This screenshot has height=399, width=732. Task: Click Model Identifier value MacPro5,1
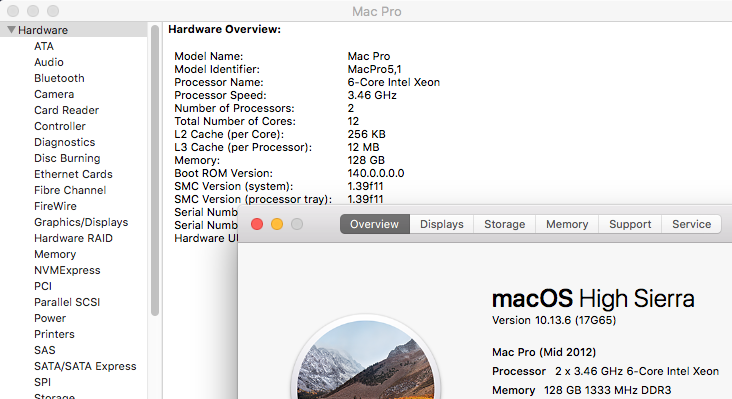(x=374, y=69)
